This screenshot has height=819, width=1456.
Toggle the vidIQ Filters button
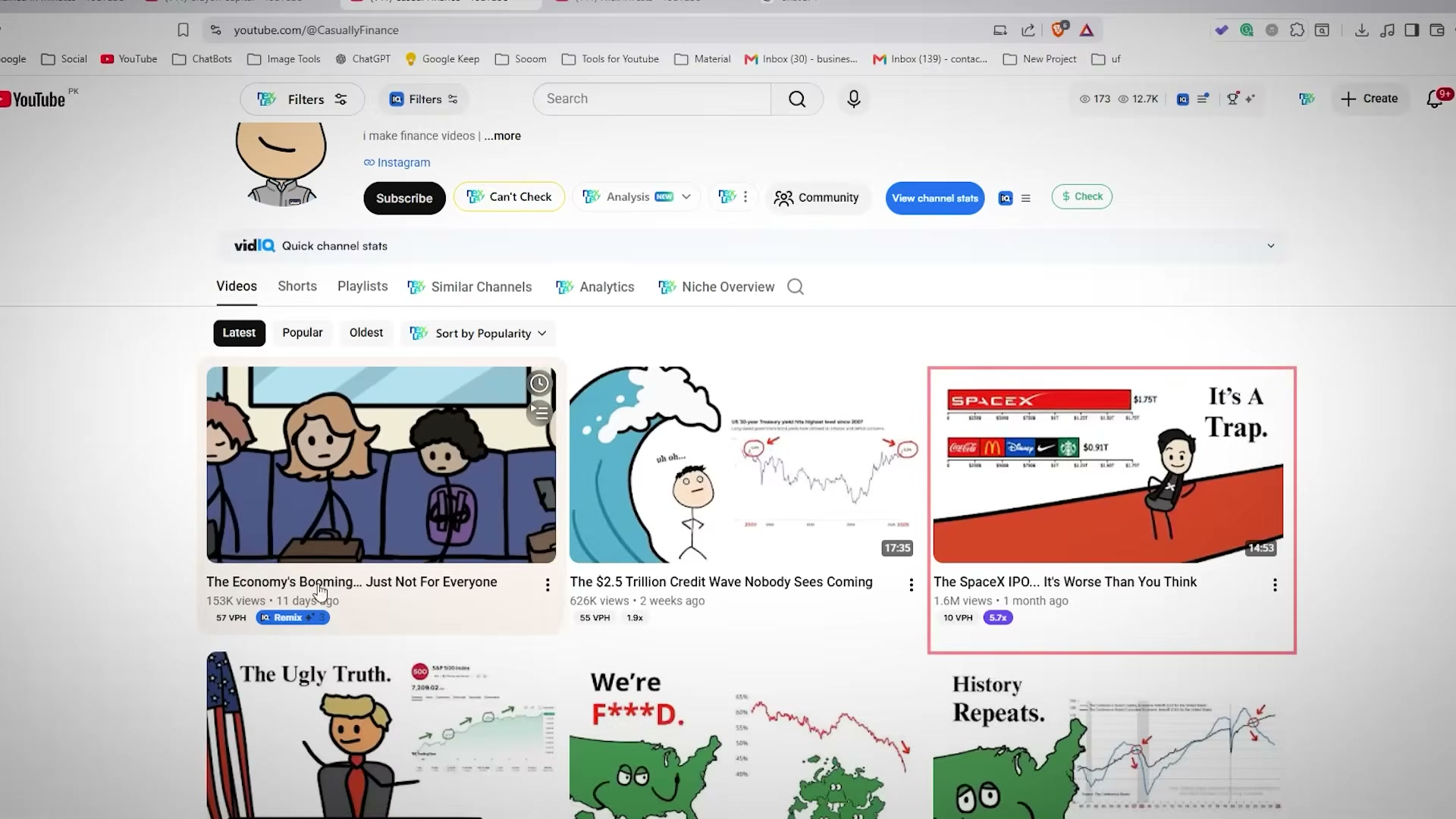pos(423,99)
